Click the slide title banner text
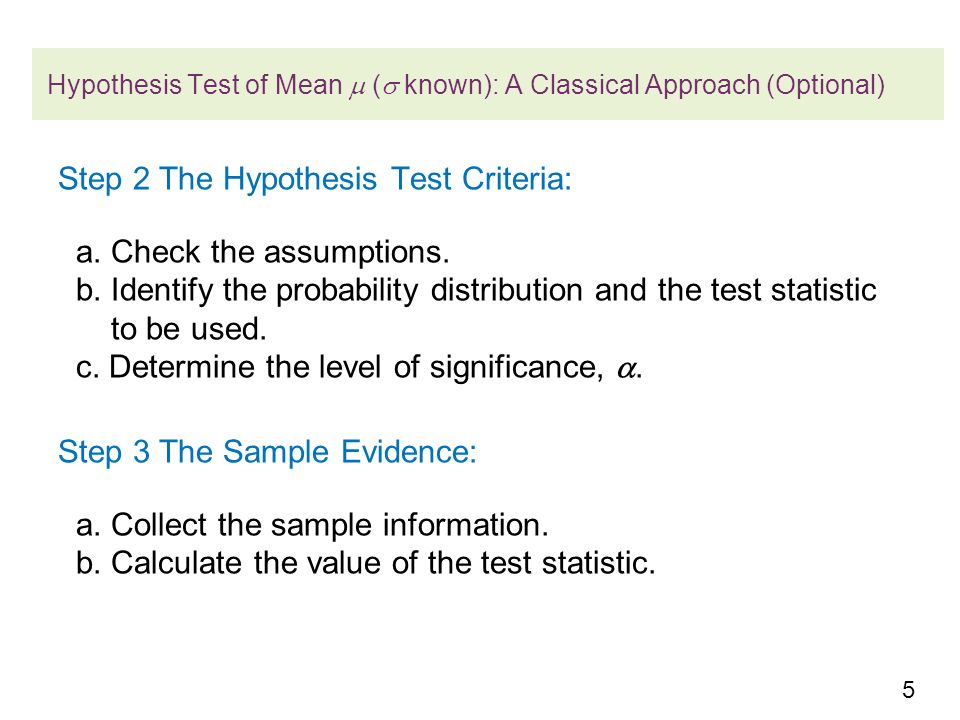Image resolution: width=960 pixels, height=720 pixels. point(466,84)
